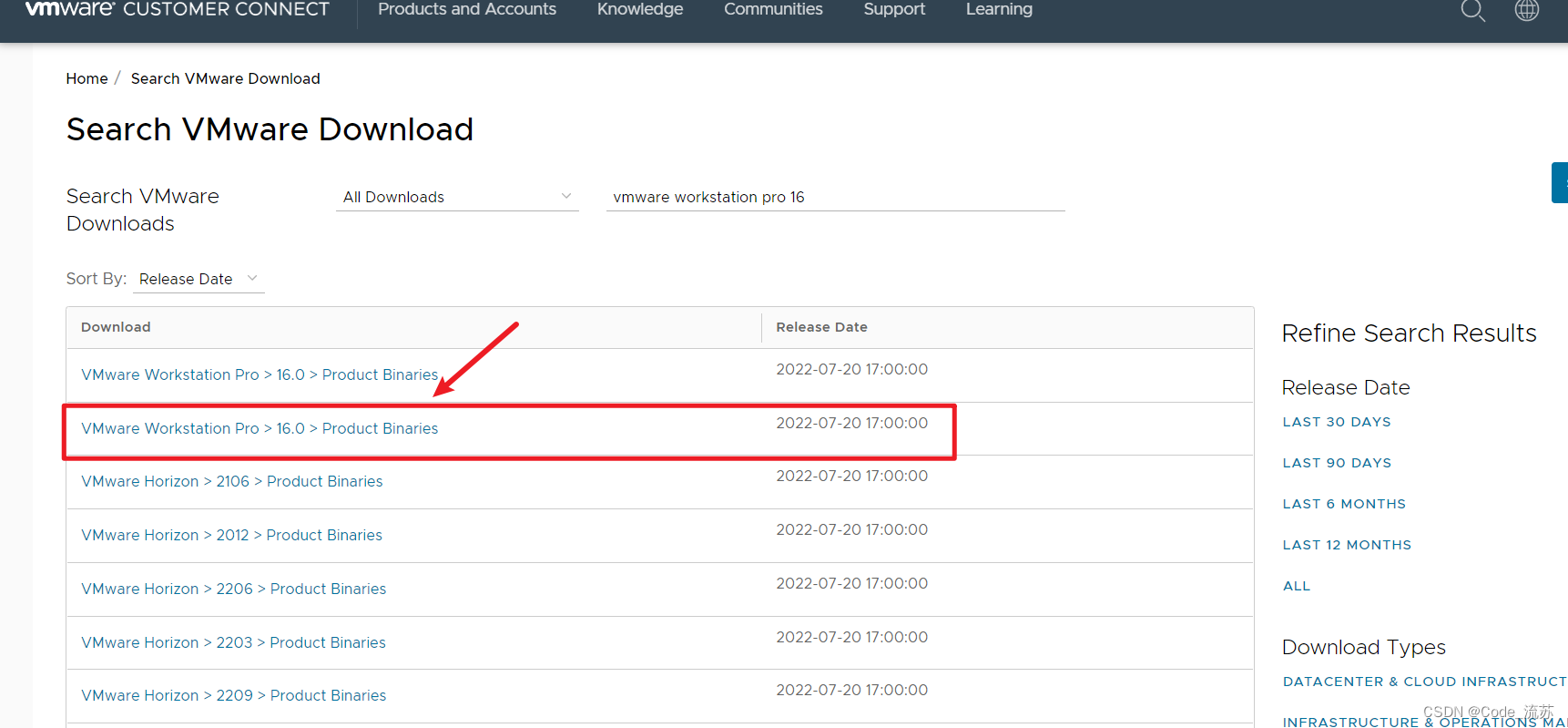This screenshot has height=728, width=1568.
Task: Go to Home breadcrumb link
Action: (87, 78)
